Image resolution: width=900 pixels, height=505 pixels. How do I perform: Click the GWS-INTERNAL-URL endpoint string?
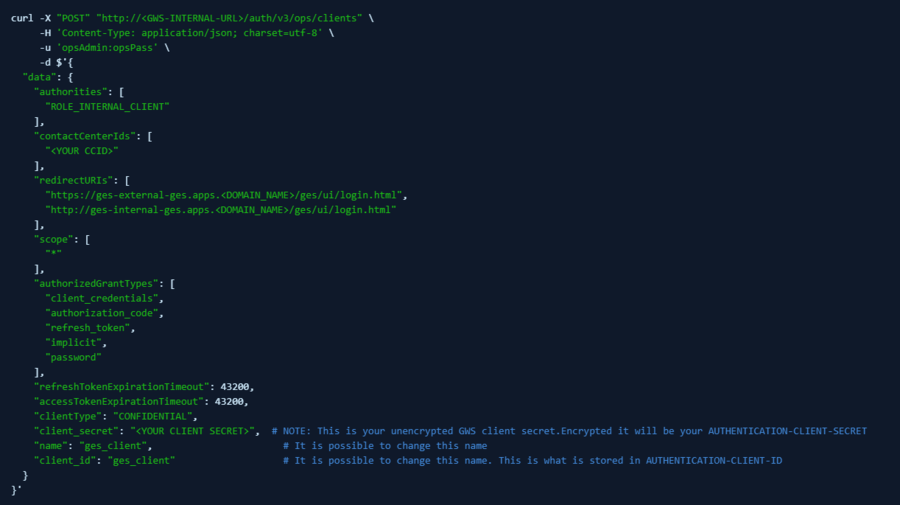(230, 18)
